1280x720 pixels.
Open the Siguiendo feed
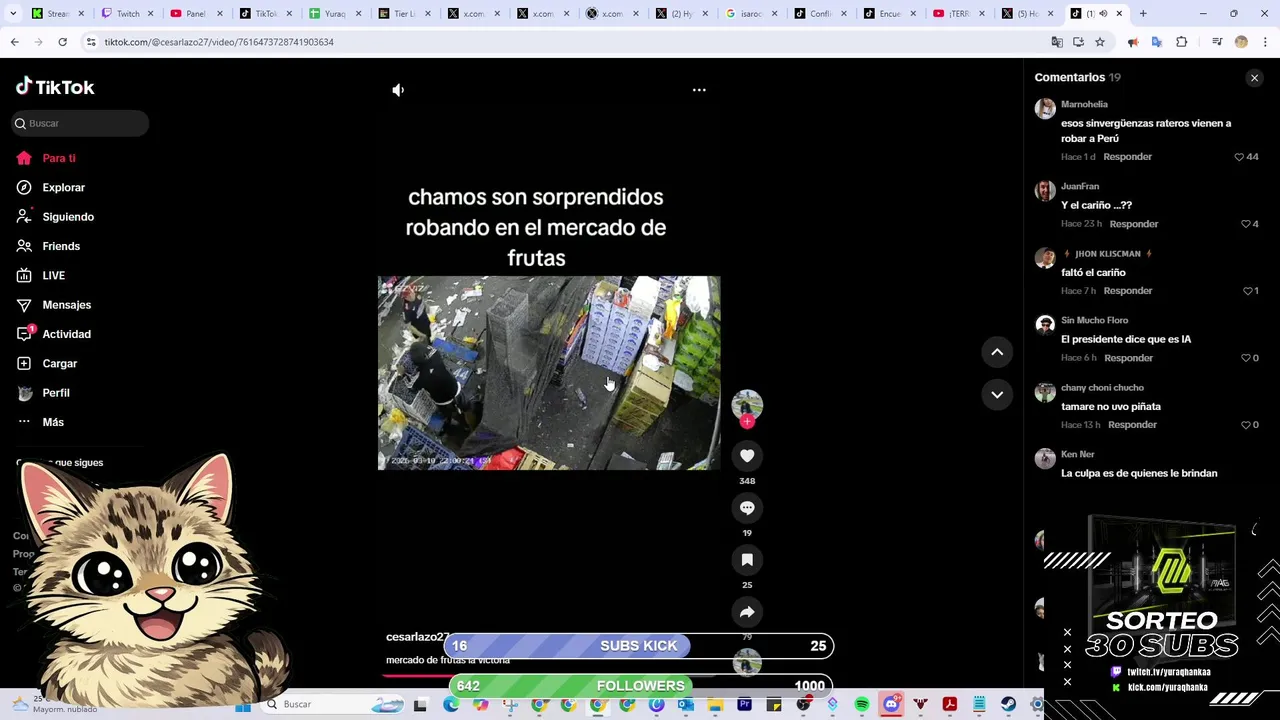point(68,217)
